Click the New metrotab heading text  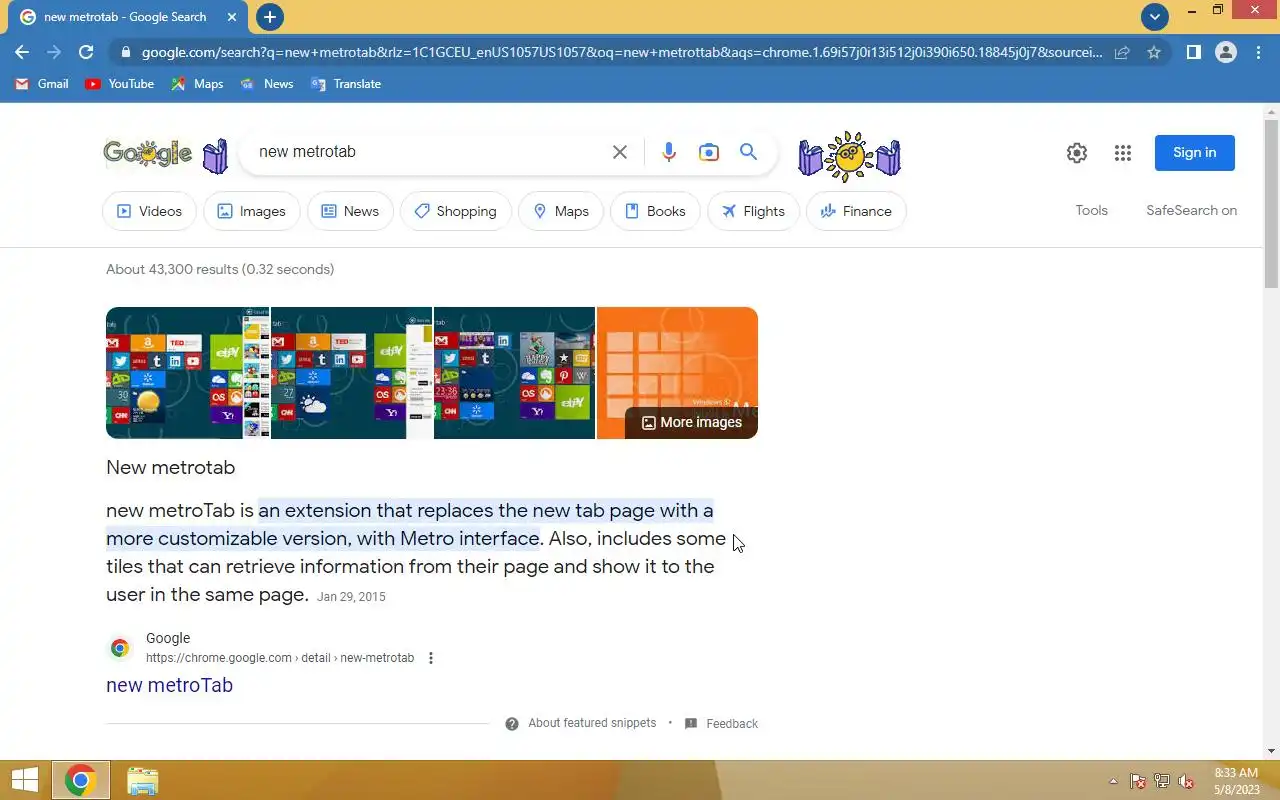(171, 467)
